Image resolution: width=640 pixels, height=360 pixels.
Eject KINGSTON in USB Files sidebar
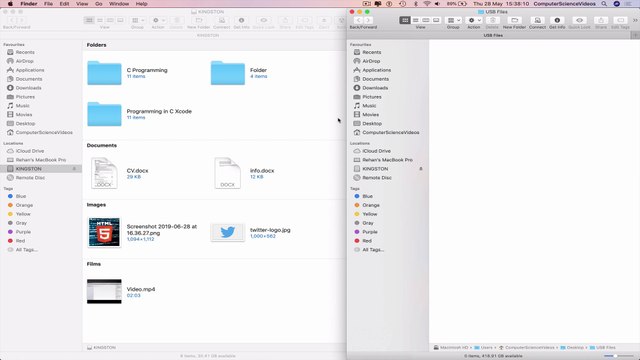(x=421, y=169)
